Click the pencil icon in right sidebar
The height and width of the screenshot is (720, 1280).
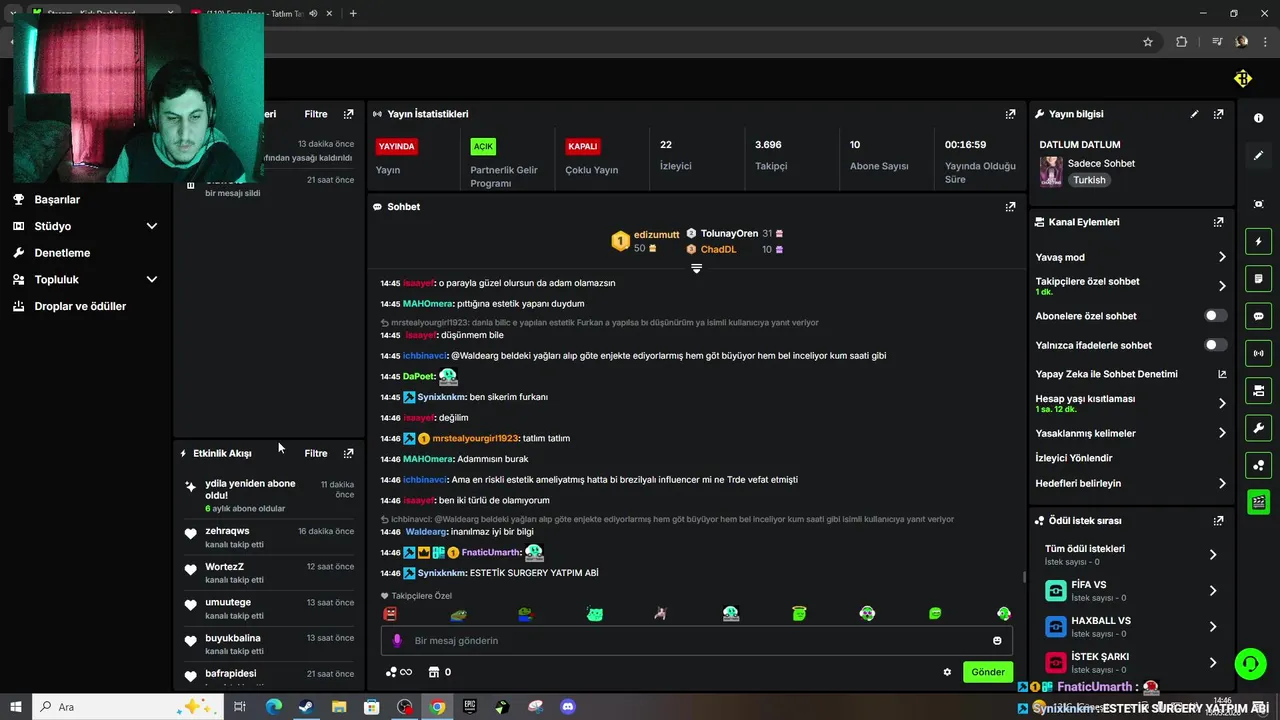1258,156
